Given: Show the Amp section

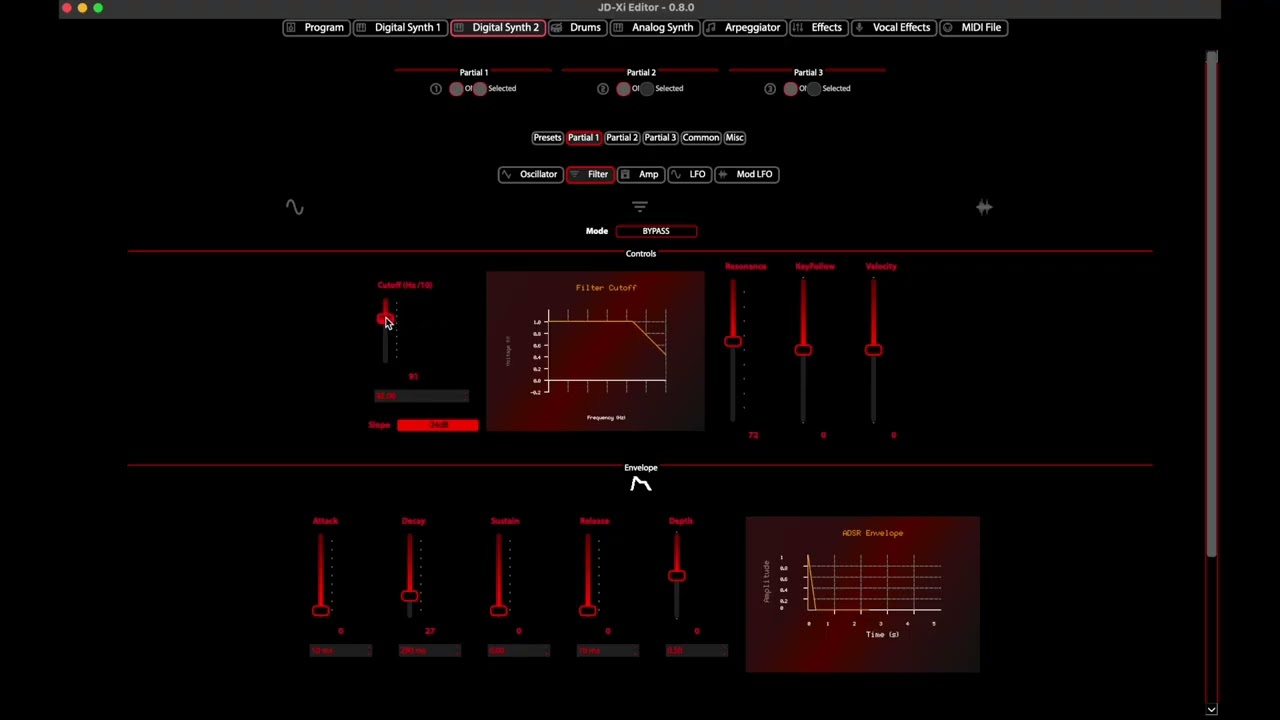Looking at the screenshot, I should point(640,175).
